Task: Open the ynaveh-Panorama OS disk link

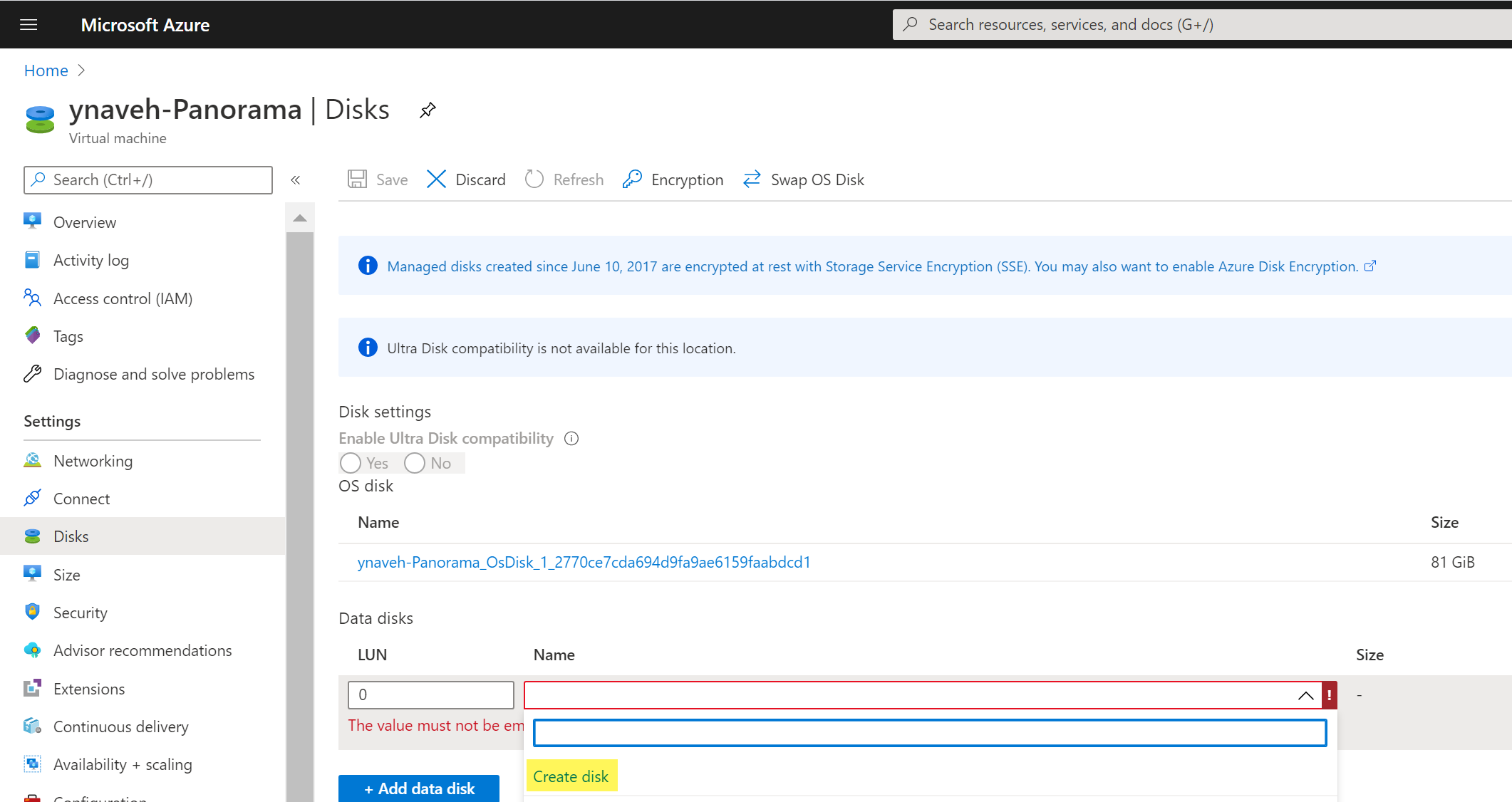Action: [x=584, y=562]
